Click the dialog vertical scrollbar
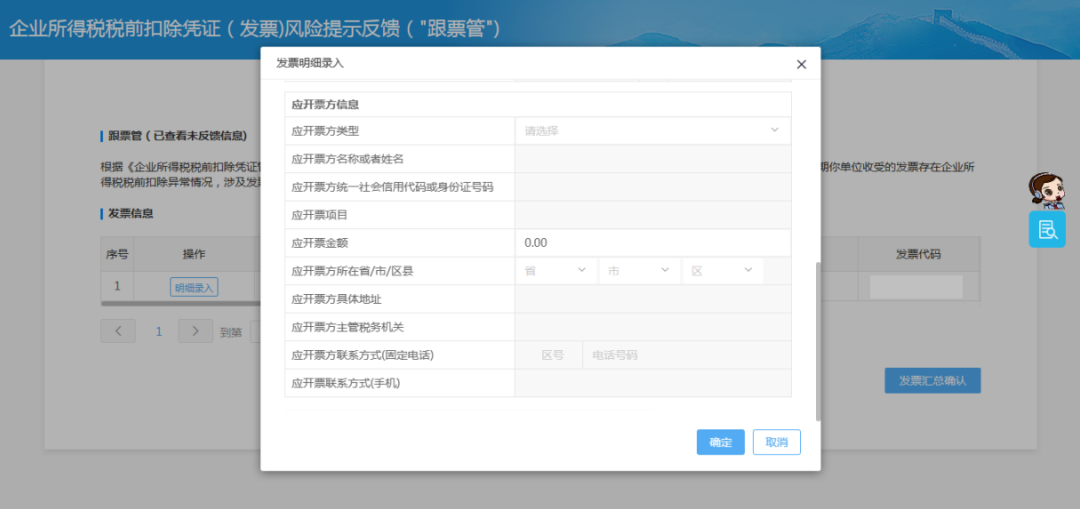The image size is (1080, 509). click(818, 341)
